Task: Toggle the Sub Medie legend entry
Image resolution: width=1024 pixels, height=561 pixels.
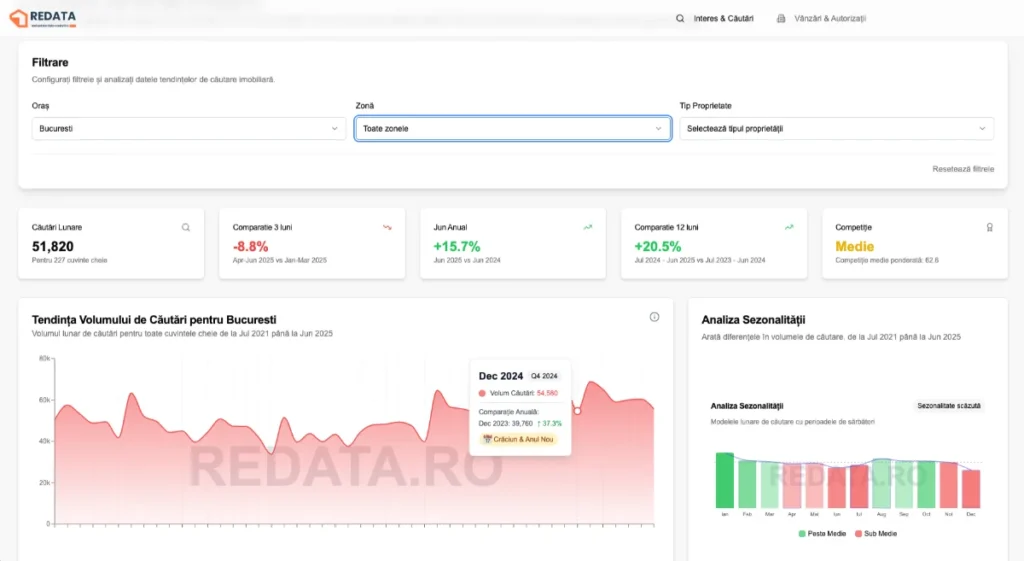Action: pyautogui.click(x=876, y=534)
